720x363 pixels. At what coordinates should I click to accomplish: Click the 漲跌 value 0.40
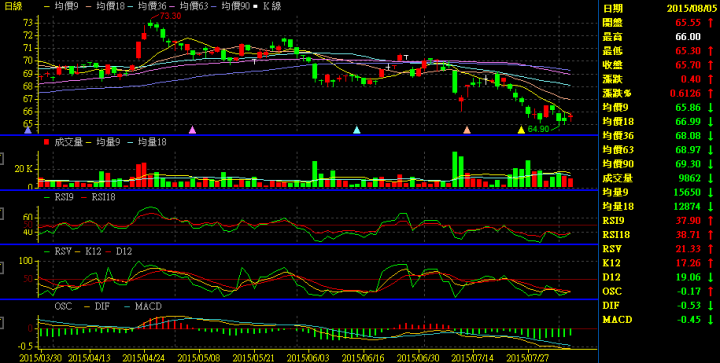pyautogui.click(x=692, y=79)
